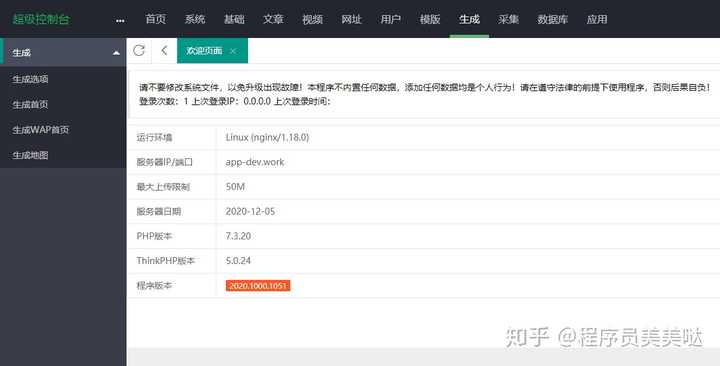Collapse the 生成 sidebar section
720x366 pixels.
116,53
